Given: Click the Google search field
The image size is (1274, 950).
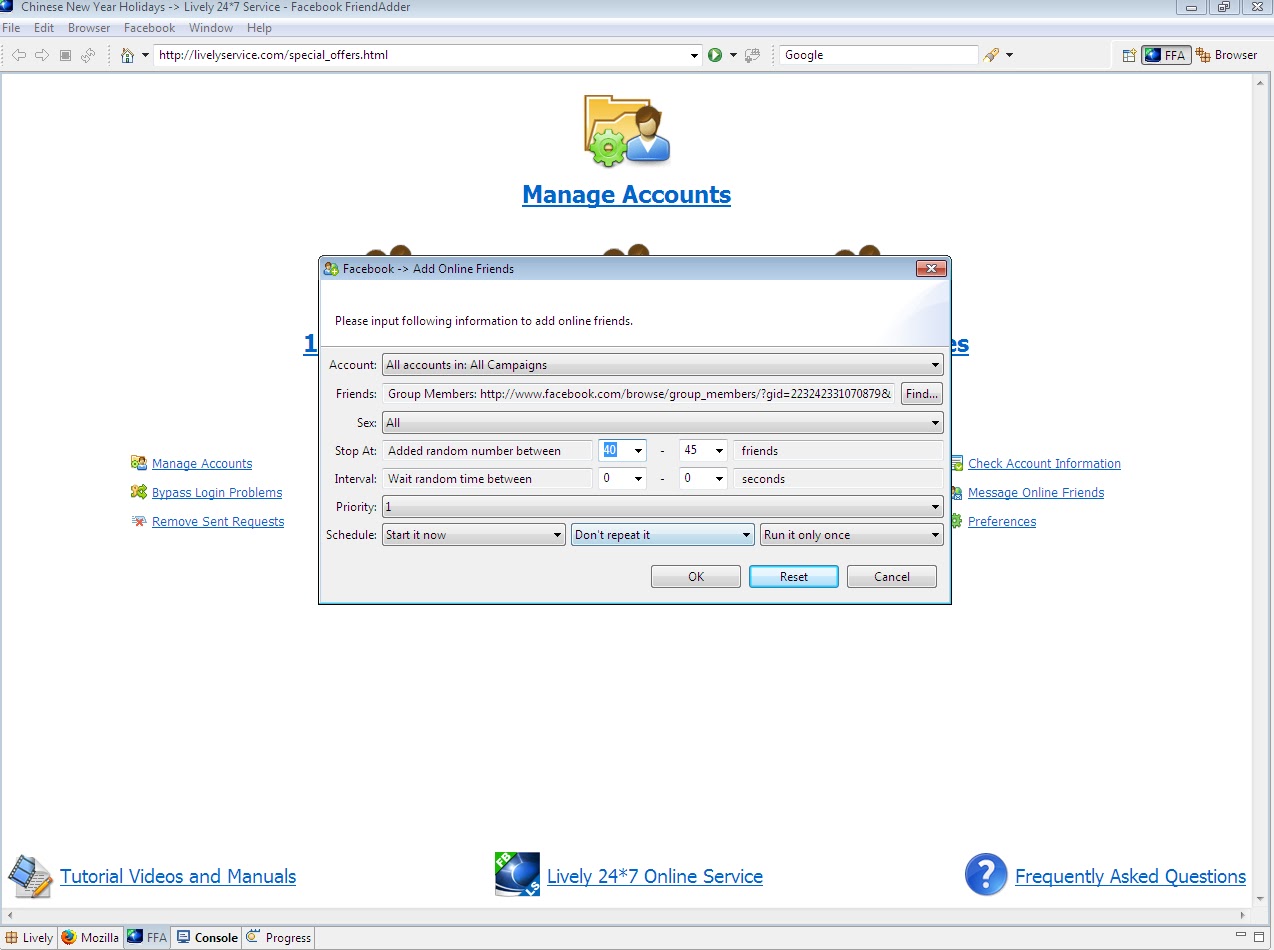Looking at the screenshot, I should pyautogui.click(x=879, y=55).
